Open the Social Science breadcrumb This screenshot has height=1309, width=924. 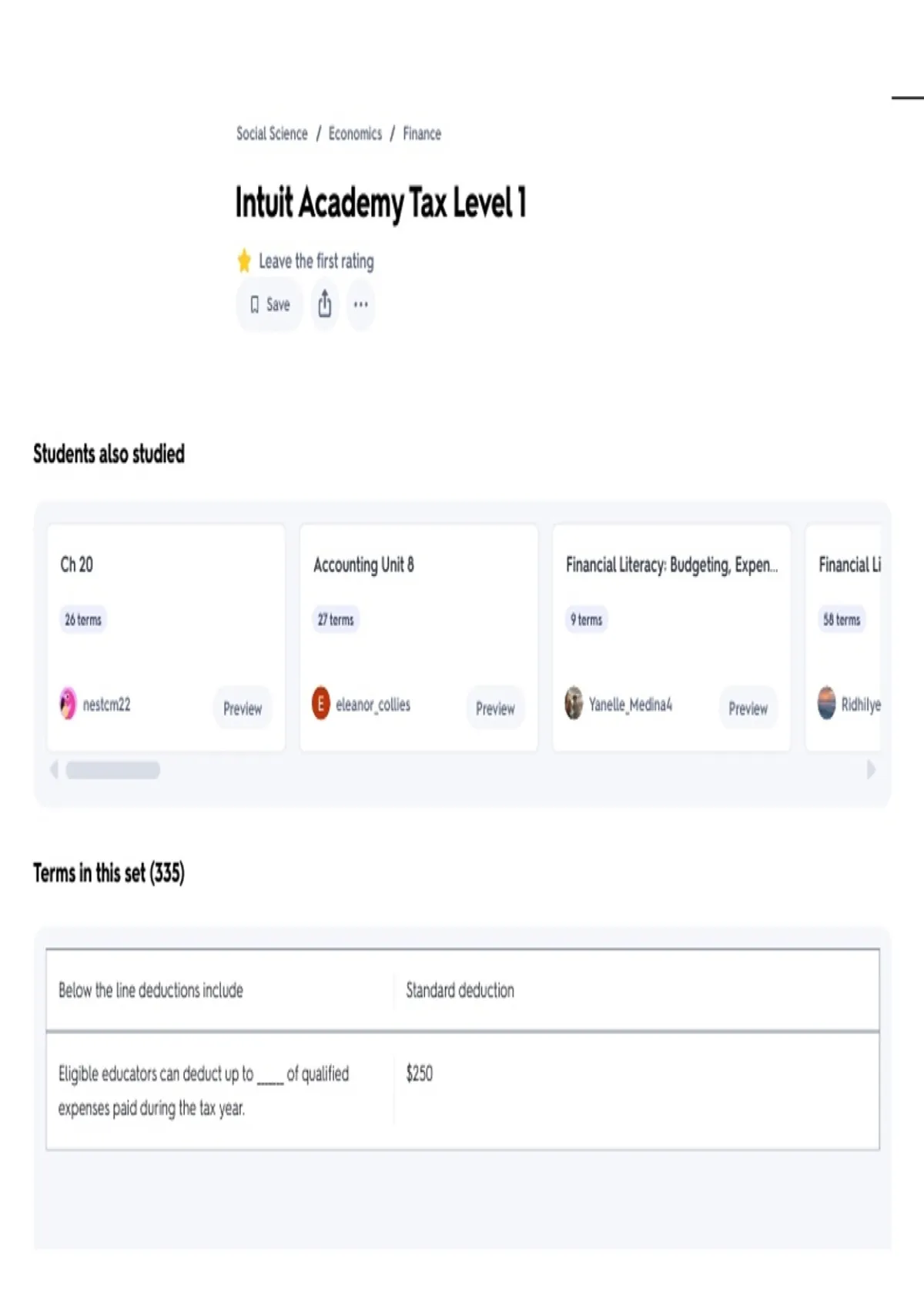coord(272,134)
